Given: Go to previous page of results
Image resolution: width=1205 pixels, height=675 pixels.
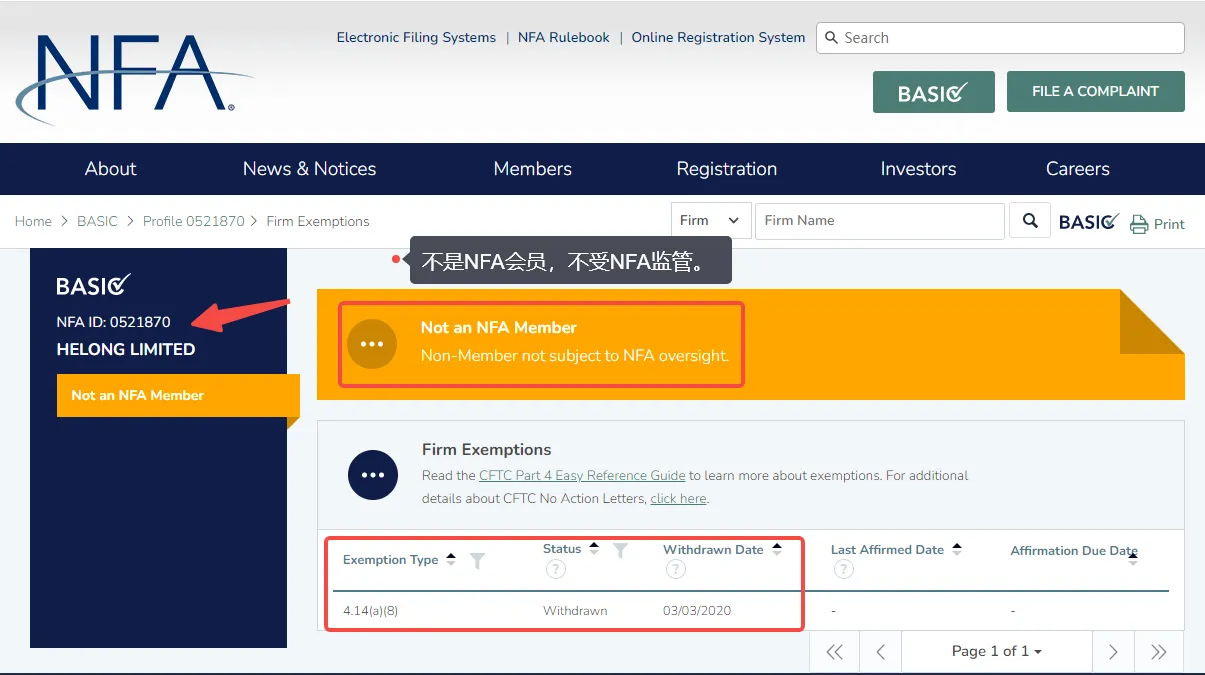Looking at the screenshot, I should (880, 652).
